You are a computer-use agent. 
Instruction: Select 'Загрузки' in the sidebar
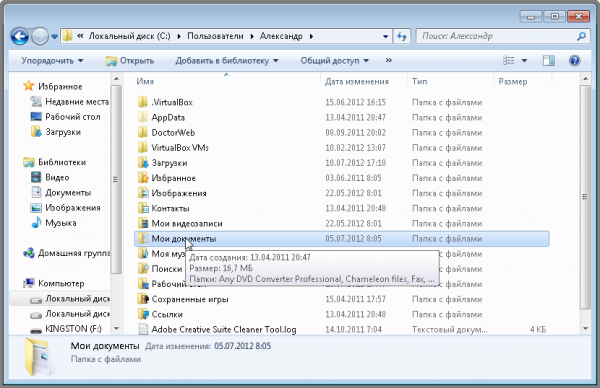click(63, 132)
